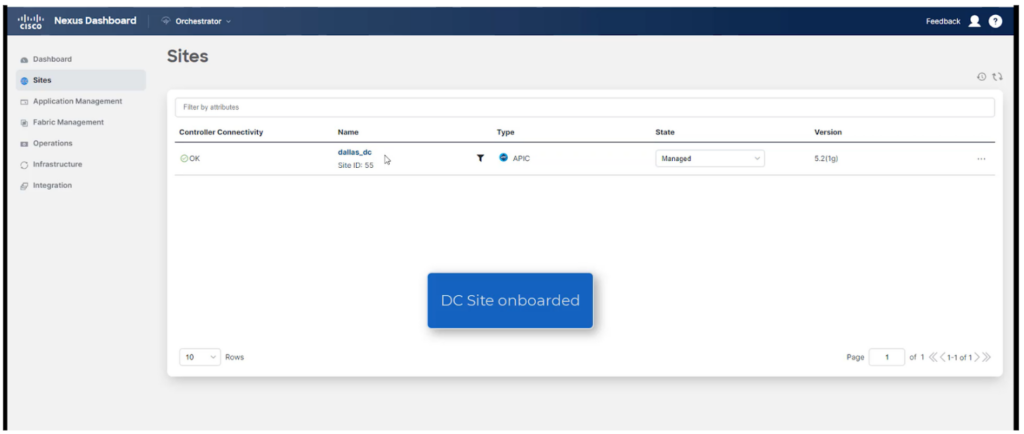Screen dimensions: 1024x434
Task: Click the 5.2(1g) version value
Action: coord(826,159)
